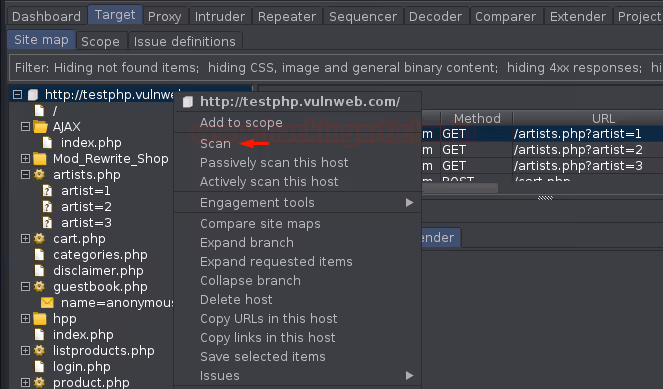Expand the product.php node
Viewport: 663px width, 389px height.
(25, 383)
